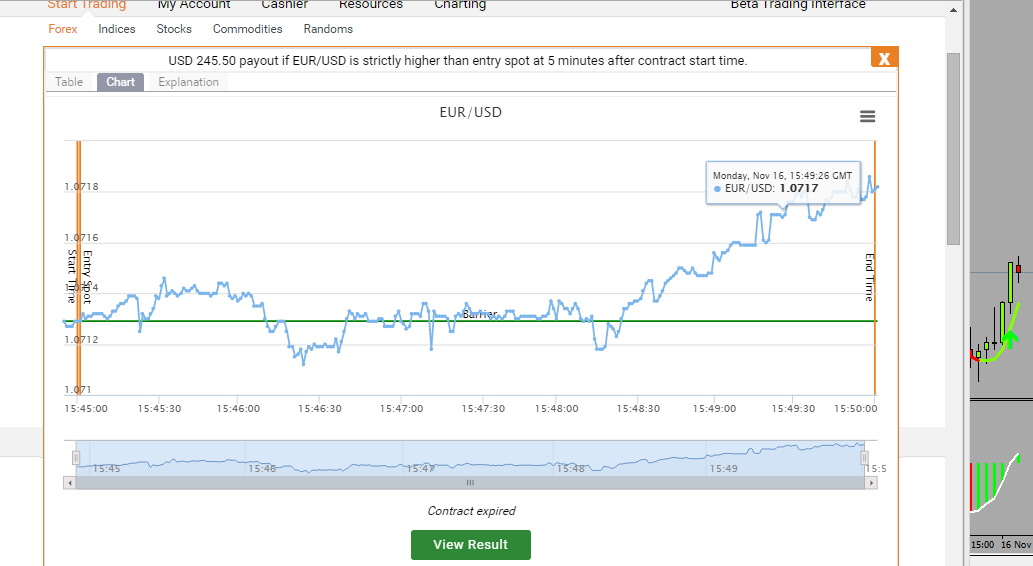1033x566 pixels.
Task: Close the contract popup with X
Action: pos(884,58)
